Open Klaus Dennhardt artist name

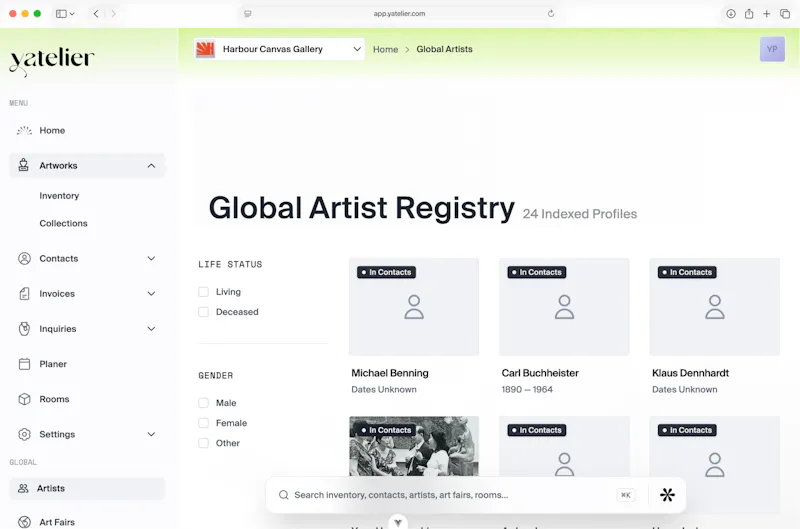click(690, 373)
